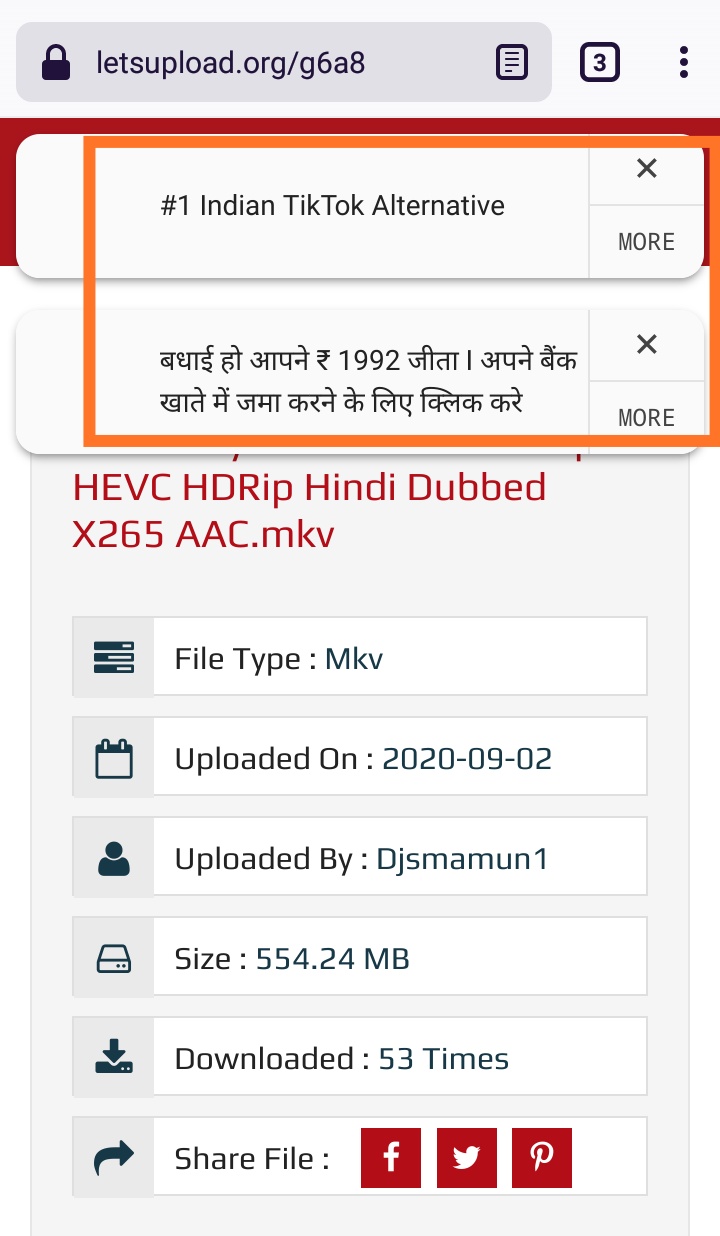Share file on Twitter
The image size is (720, 1236).
click(x=466, y=1158)
